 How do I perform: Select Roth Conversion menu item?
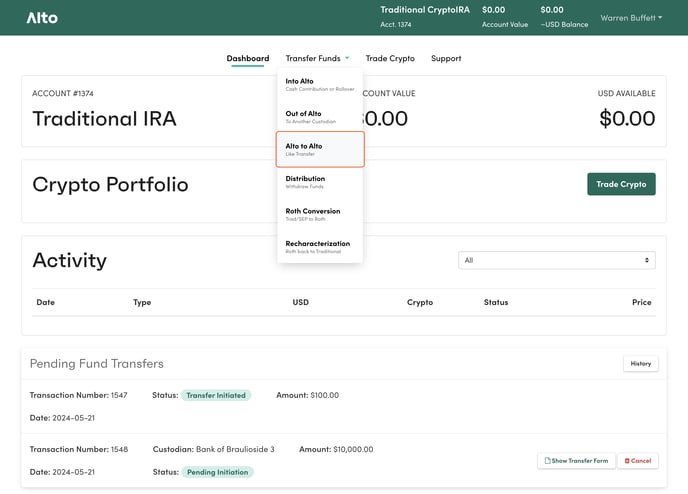pos(320,215)
